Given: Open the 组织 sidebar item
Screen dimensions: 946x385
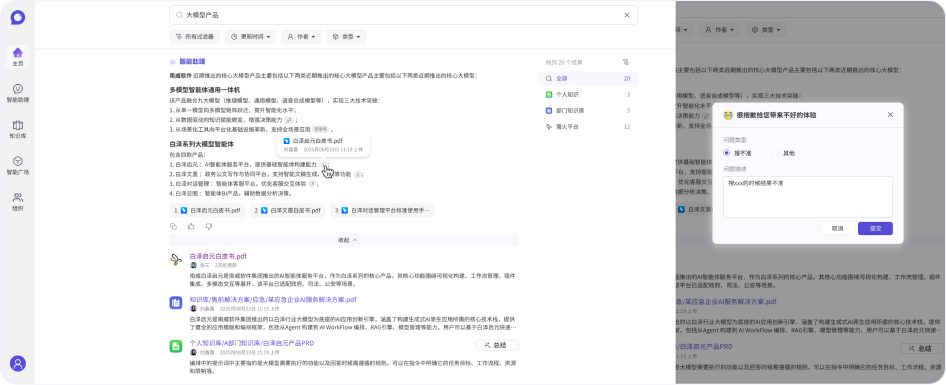Looking at the screenshot, I should click(17, 202).
